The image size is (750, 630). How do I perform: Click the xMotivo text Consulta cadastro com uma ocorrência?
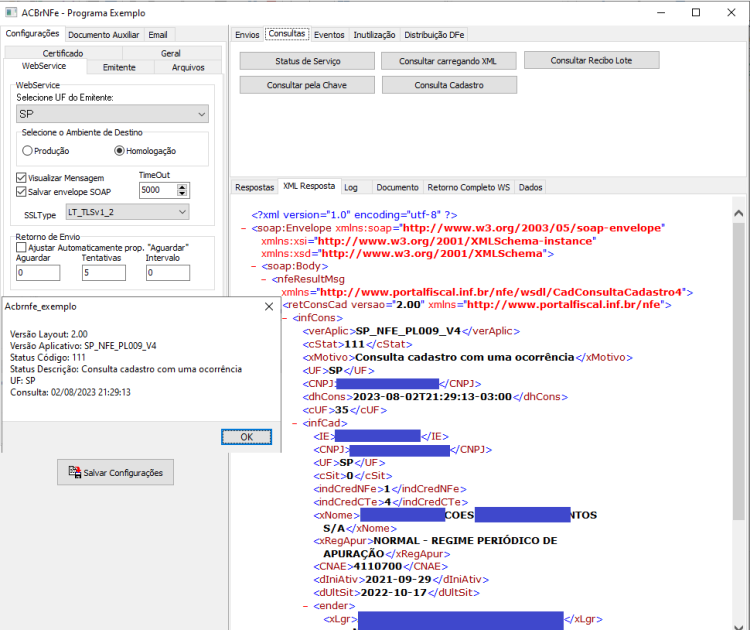pyautogui.click(x=464, y=357)
